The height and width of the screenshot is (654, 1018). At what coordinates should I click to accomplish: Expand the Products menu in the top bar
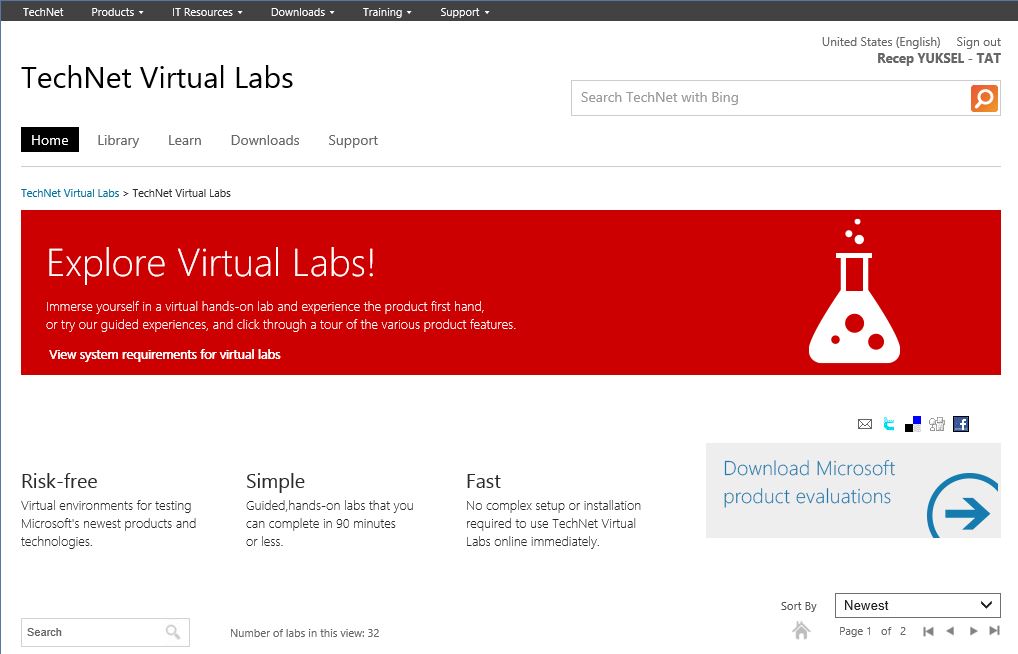[117, 12]
